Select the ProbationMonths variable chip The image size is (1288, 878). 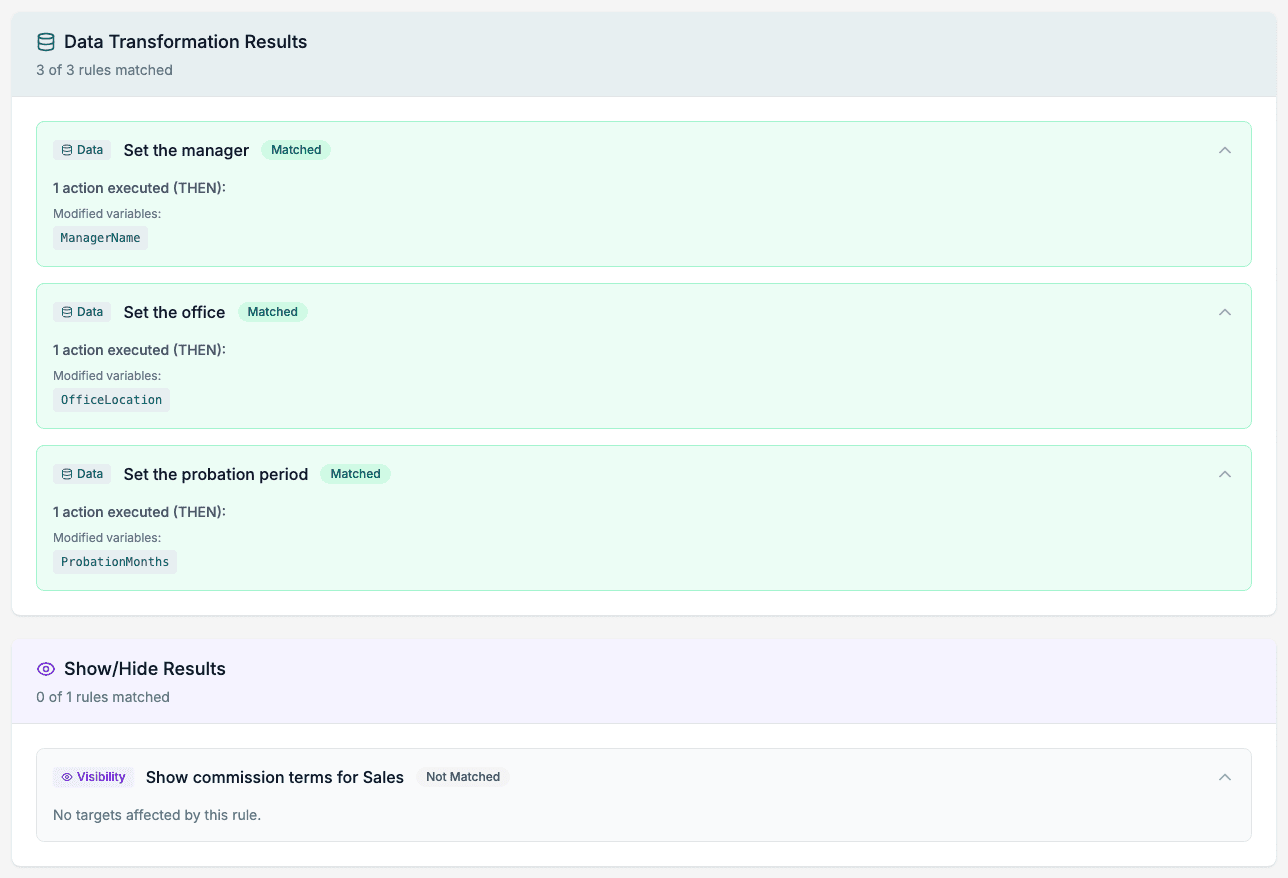(x=115, y=562)
